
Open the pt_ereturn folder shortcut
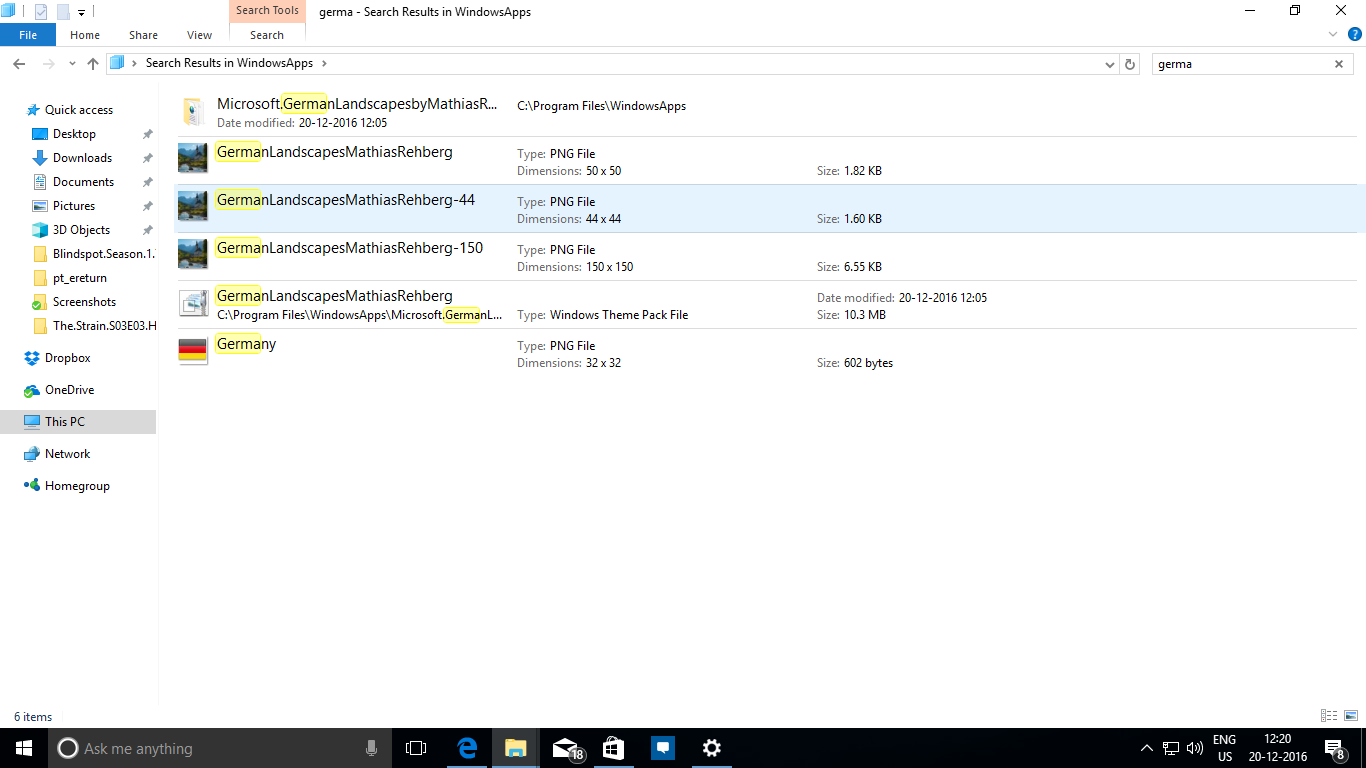click(x=80, y=278)
